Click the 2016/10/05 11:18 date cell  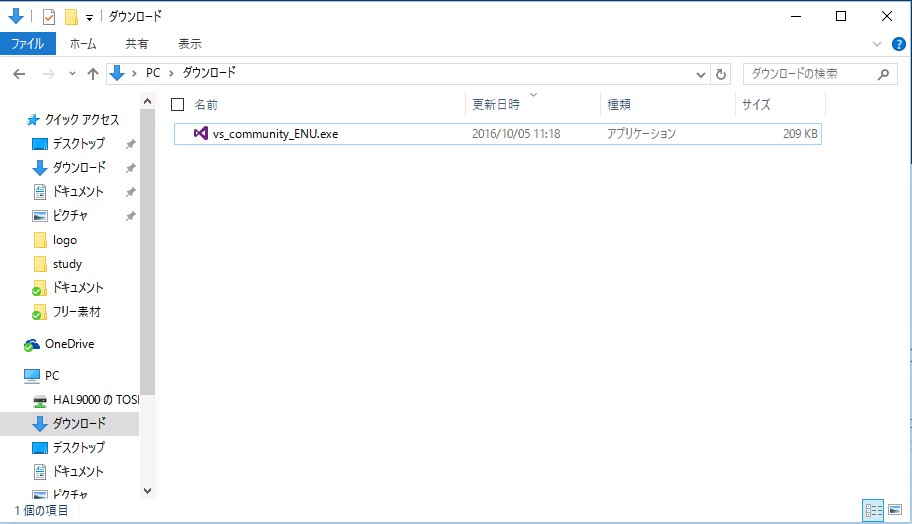tap(516, 134)
